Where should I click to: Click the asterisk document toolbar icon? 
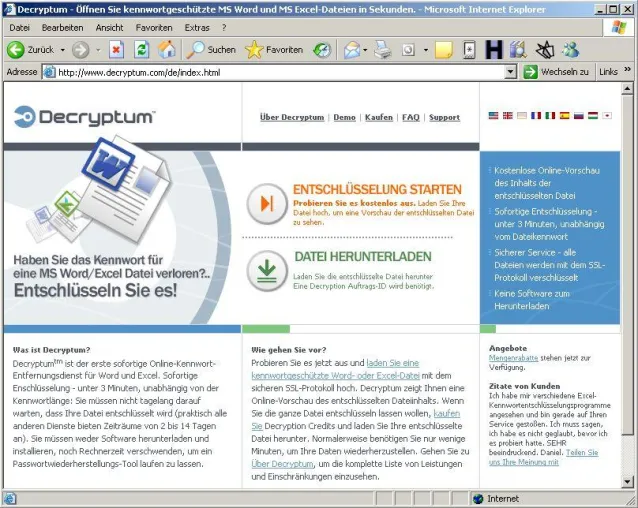(x=470, y=50)
